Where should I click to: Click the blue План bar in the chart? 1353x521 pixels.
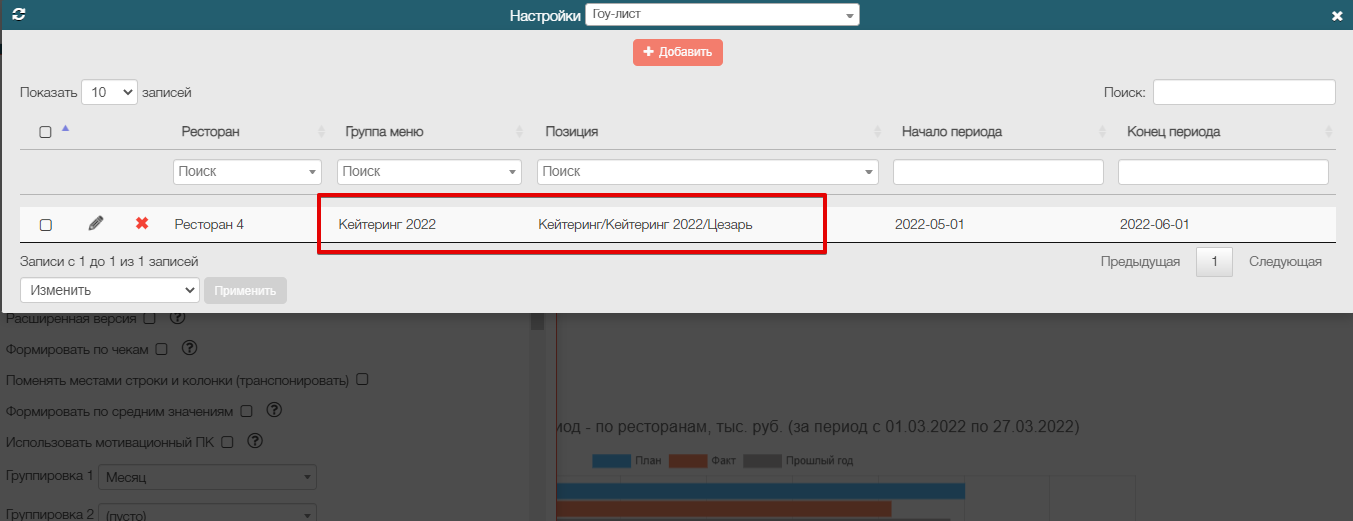tap(760, 491)
